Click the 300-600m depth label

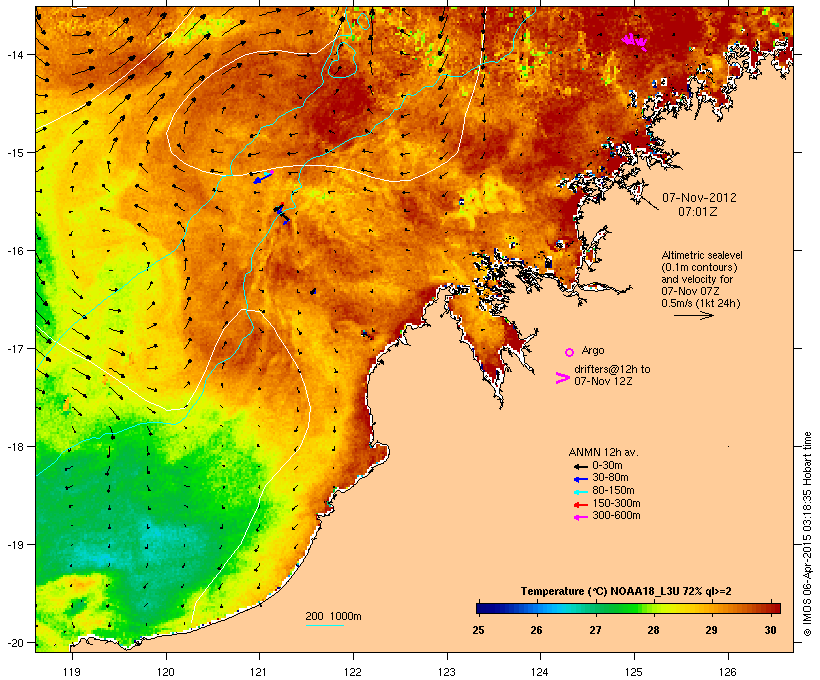[616, 516]
